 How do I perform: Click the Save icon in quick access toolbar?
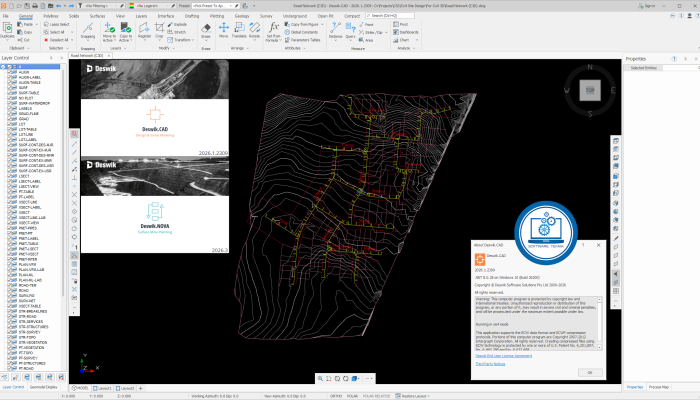pos(27,6)
